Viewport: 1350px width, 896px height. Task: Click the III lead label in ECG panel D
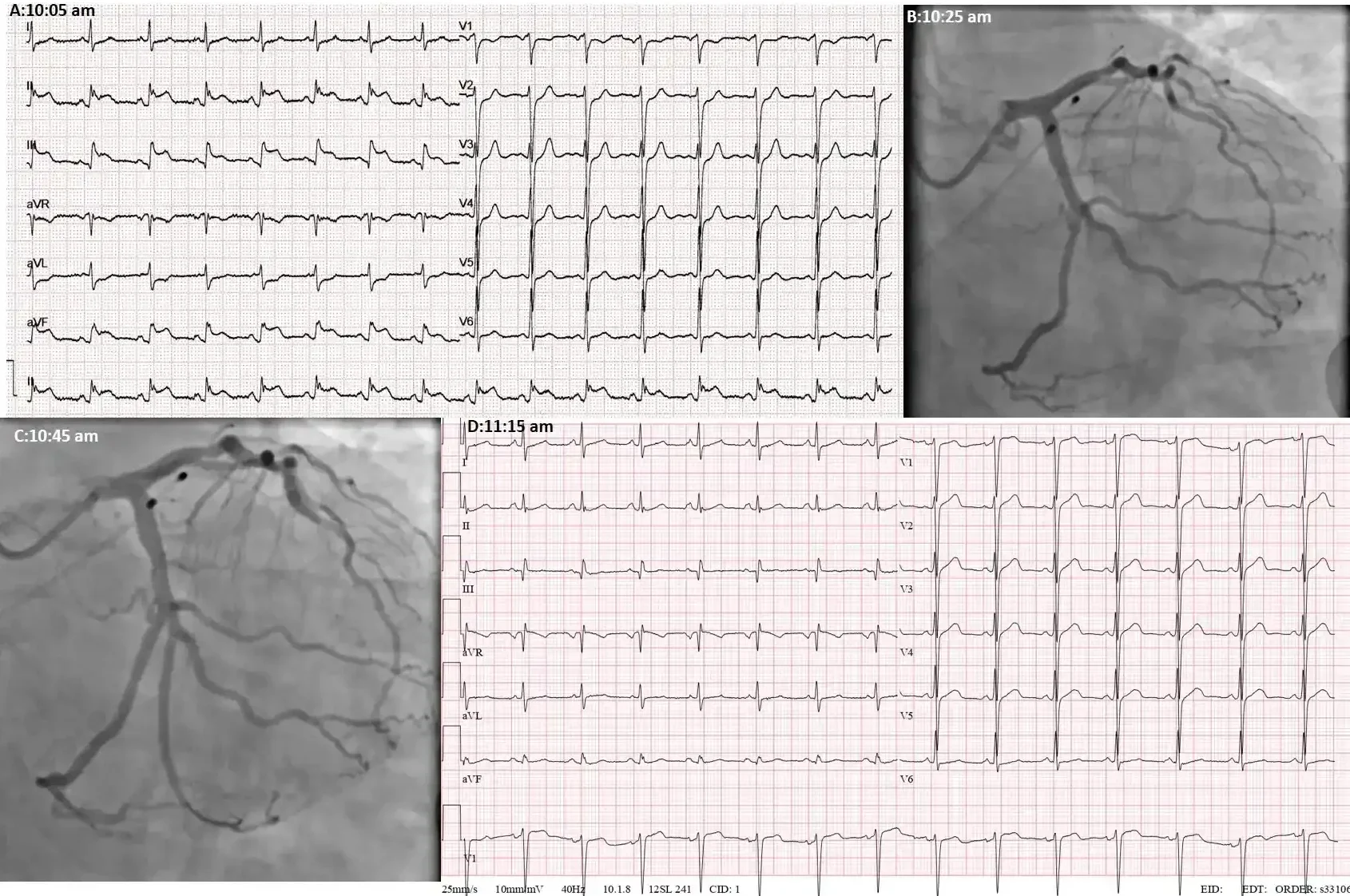coord(468,589)
